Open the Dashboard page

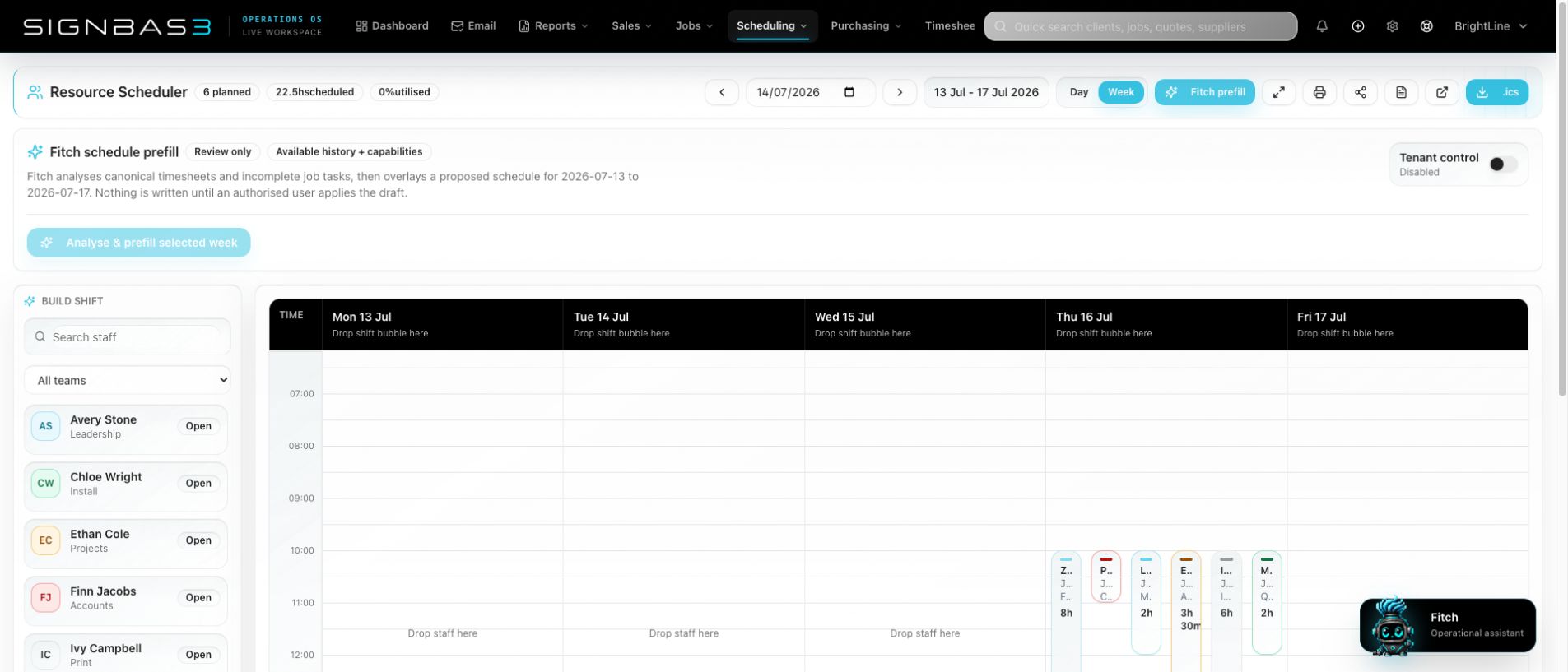pyautogui.click(x=392, y=26)
